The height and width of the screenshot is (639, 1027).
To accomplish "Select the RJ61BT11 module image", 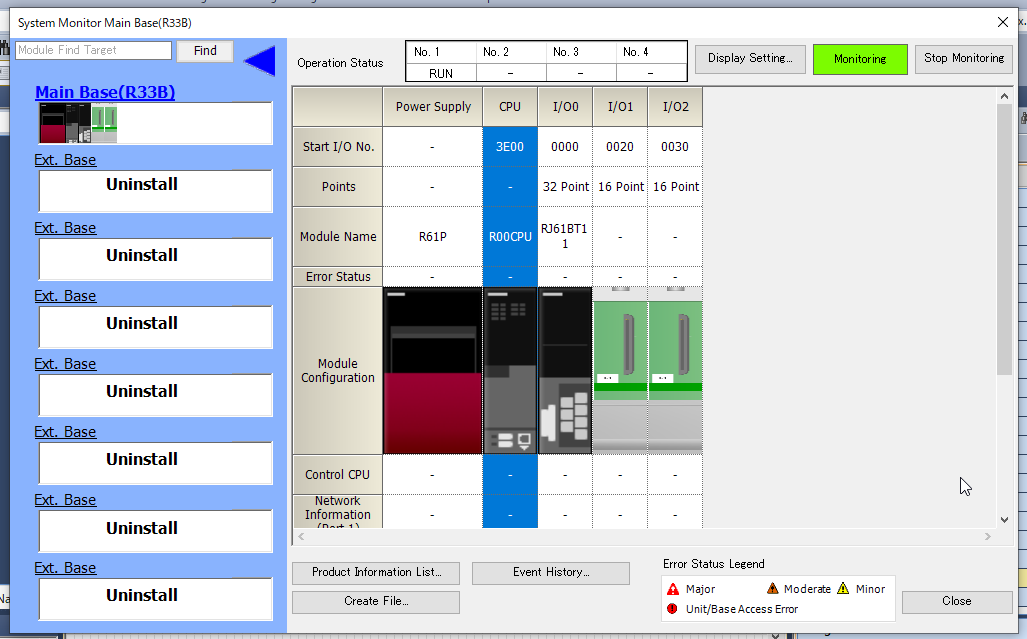I will (x=565, y=370).
